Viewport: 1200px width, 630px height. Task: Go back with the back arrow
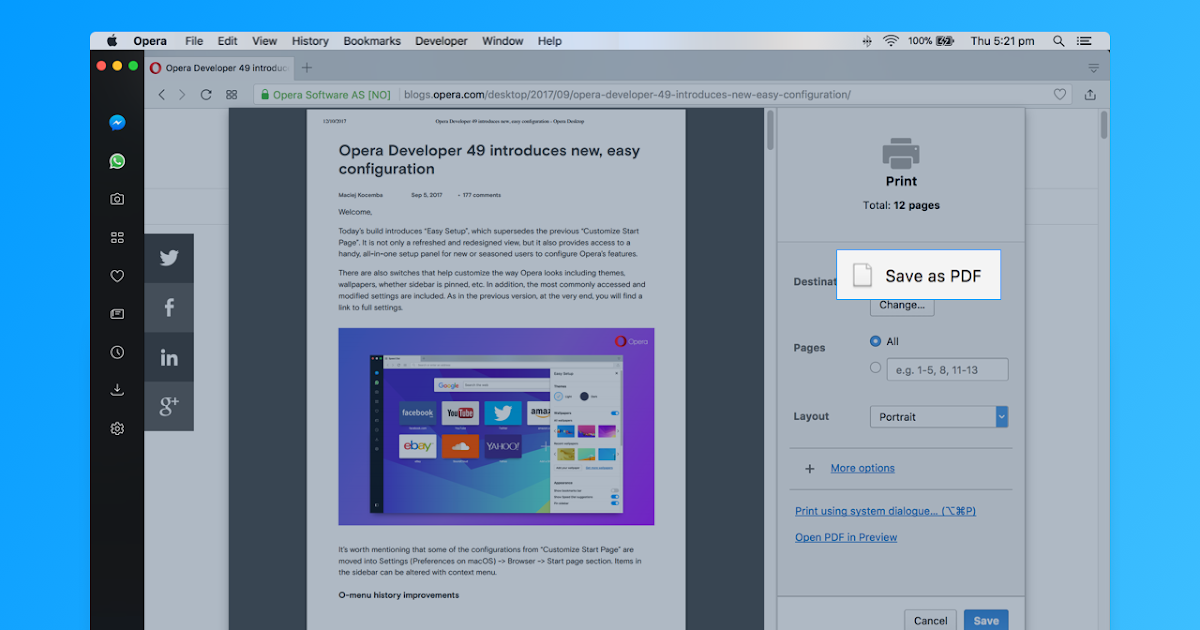coord(161,94)
